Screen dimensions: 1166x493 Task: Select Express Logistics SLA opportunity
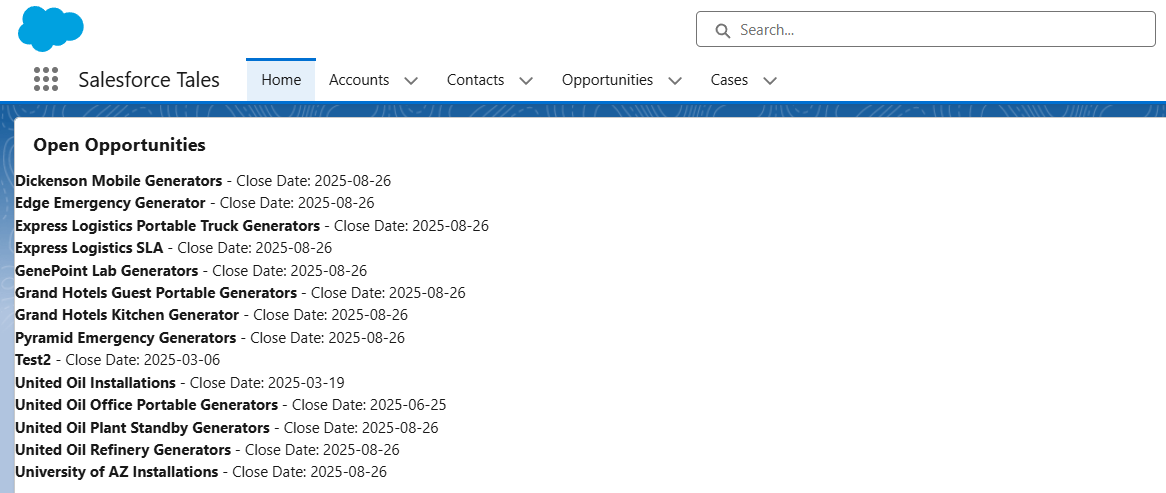[x=89, y=248]
